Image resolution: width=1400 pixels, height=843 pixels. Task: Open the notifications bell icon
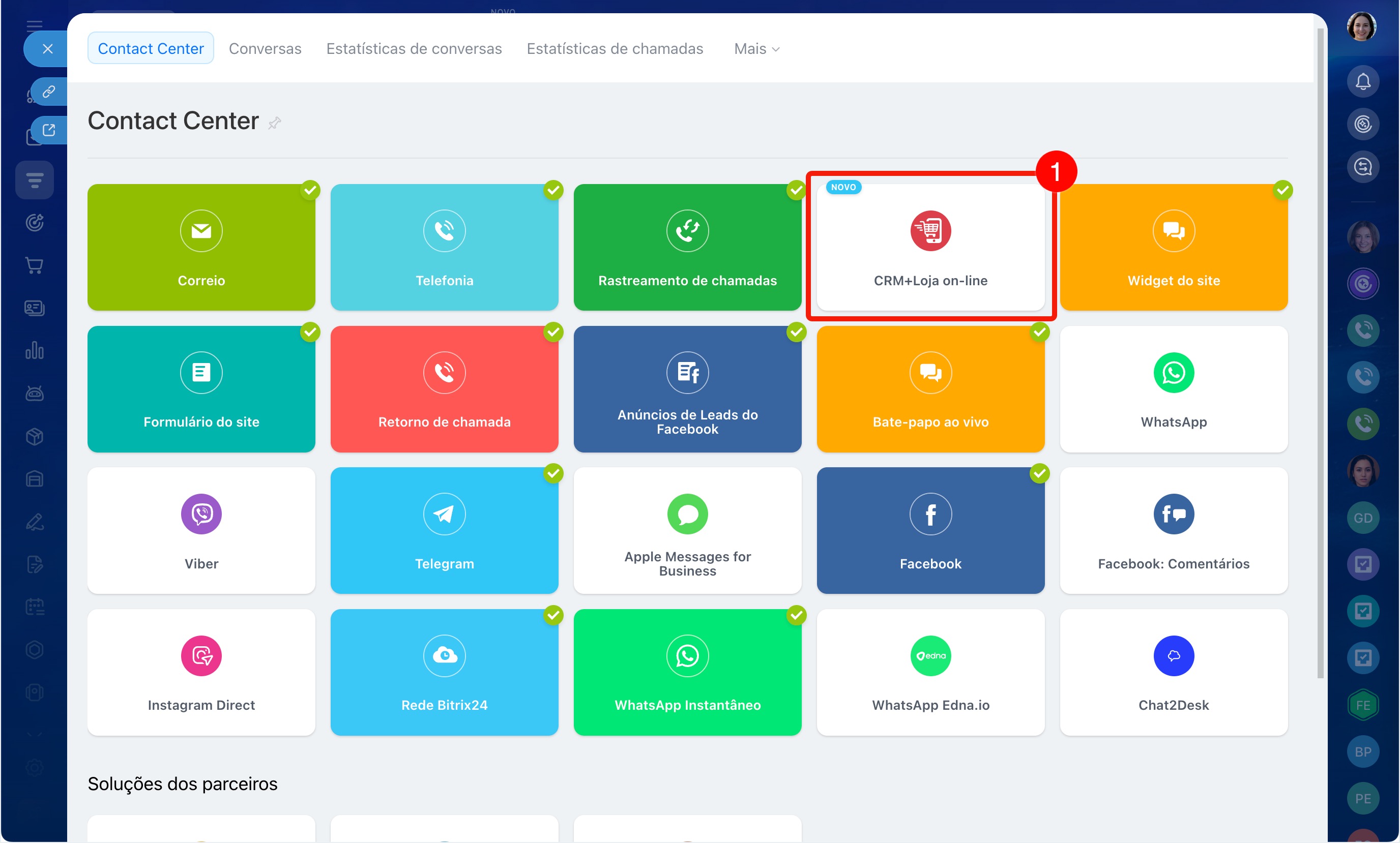tap(1362, 81)
